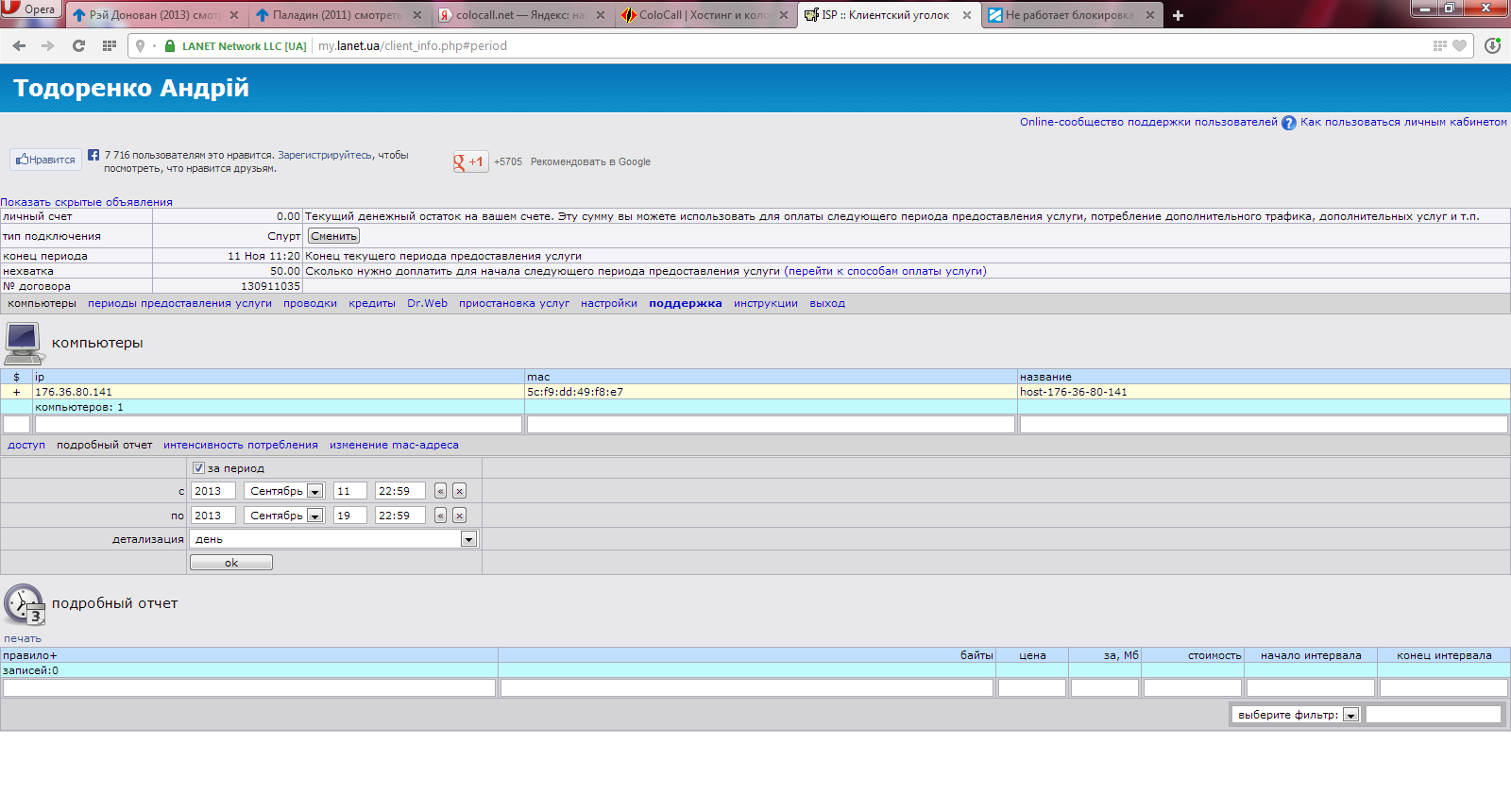Open the поддержка menu item
The width and height of the screenshot is (1511, 812).
coord(686,303)
